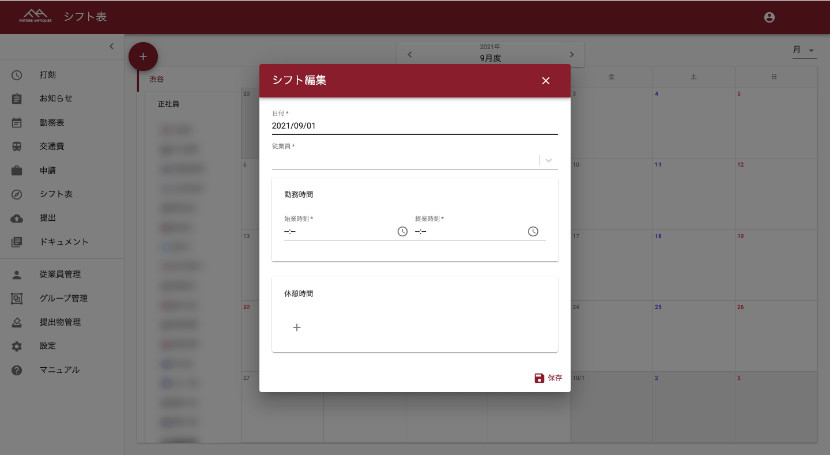The image size is (830, 455).
Task: Open the 従業員 employee dropdown
Action: pyautogui.click(x=547, y=160)
